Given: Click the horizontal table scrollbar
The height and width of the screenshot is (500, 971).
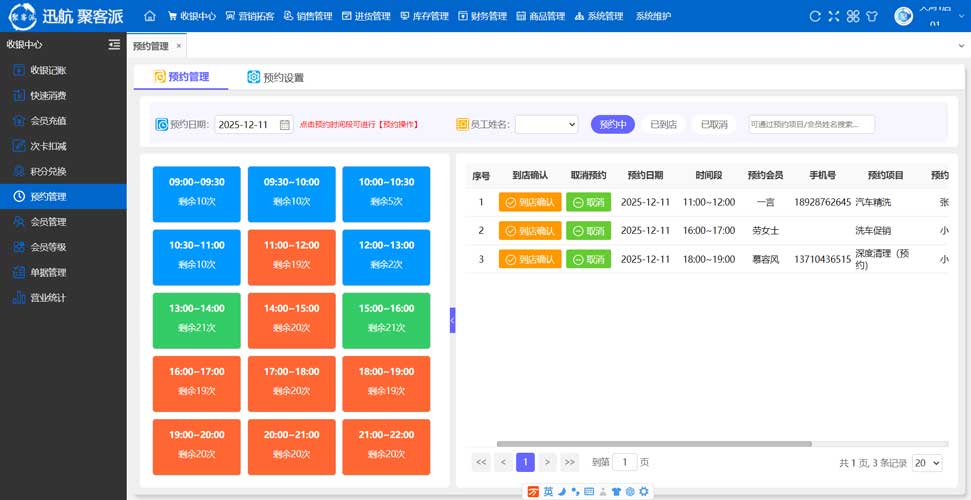Looking at the screenshot, I should (x=654, y=444).
